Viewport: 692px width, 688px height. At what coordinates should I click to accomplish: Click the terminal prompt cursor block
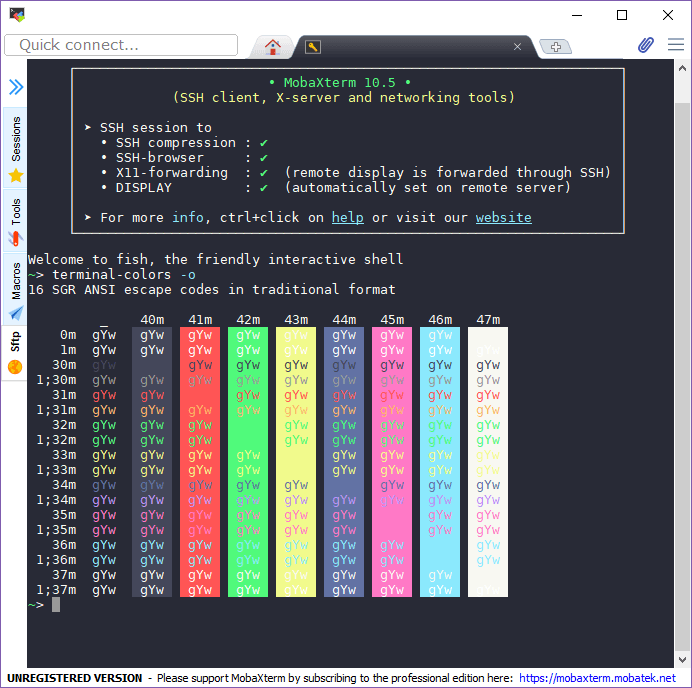click(56, 605)
